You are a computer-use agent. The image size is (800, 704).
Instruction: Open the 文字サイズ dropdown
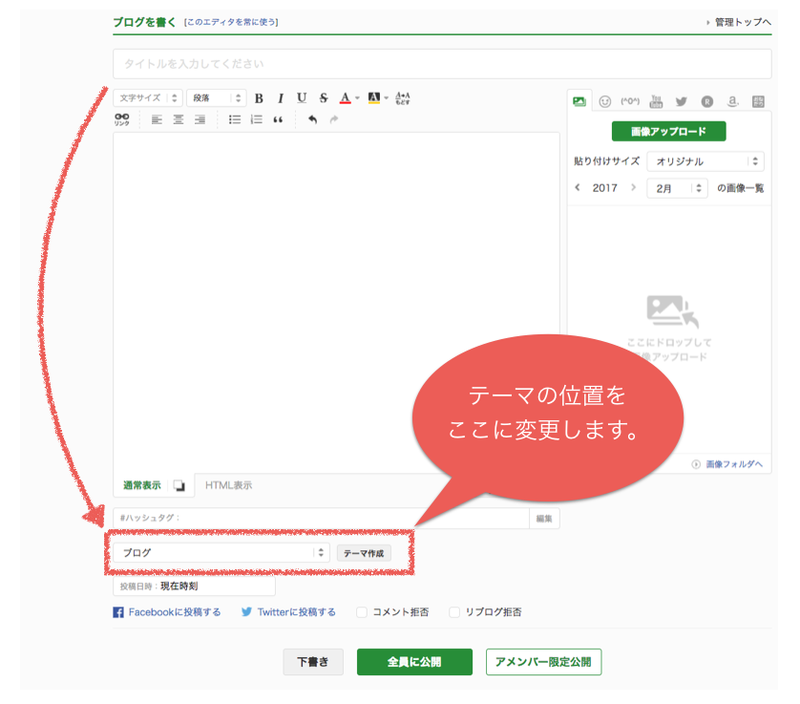(147, 98)
